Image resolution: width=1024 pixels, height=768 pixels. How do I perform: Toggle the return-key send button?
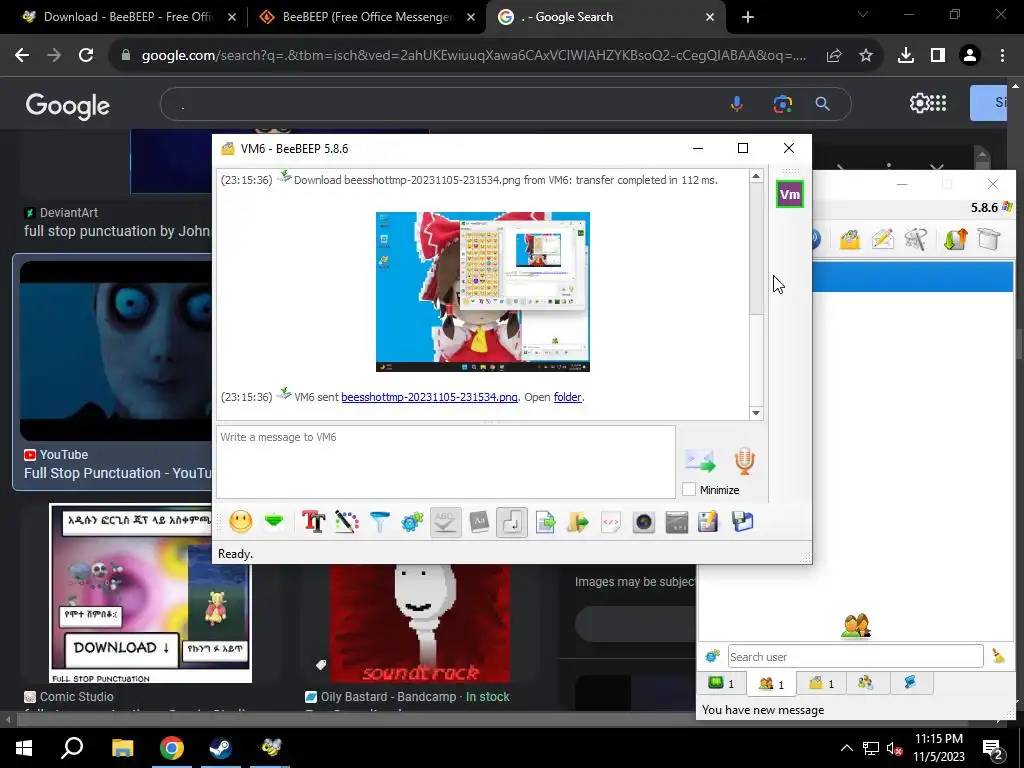[x=511, y=522]
